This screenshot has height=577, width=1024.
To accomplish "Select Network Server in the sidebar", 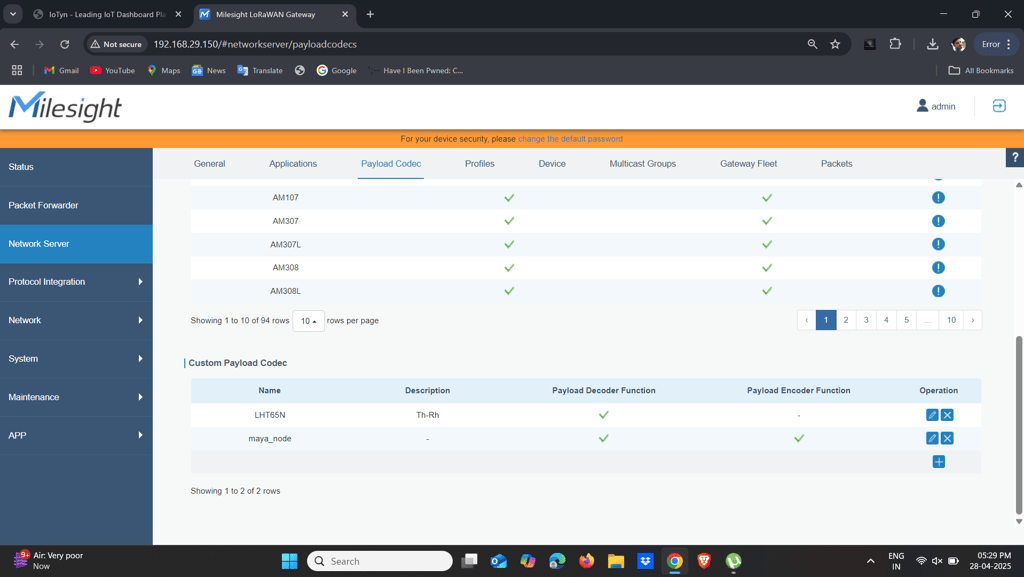I will (76, 244).
